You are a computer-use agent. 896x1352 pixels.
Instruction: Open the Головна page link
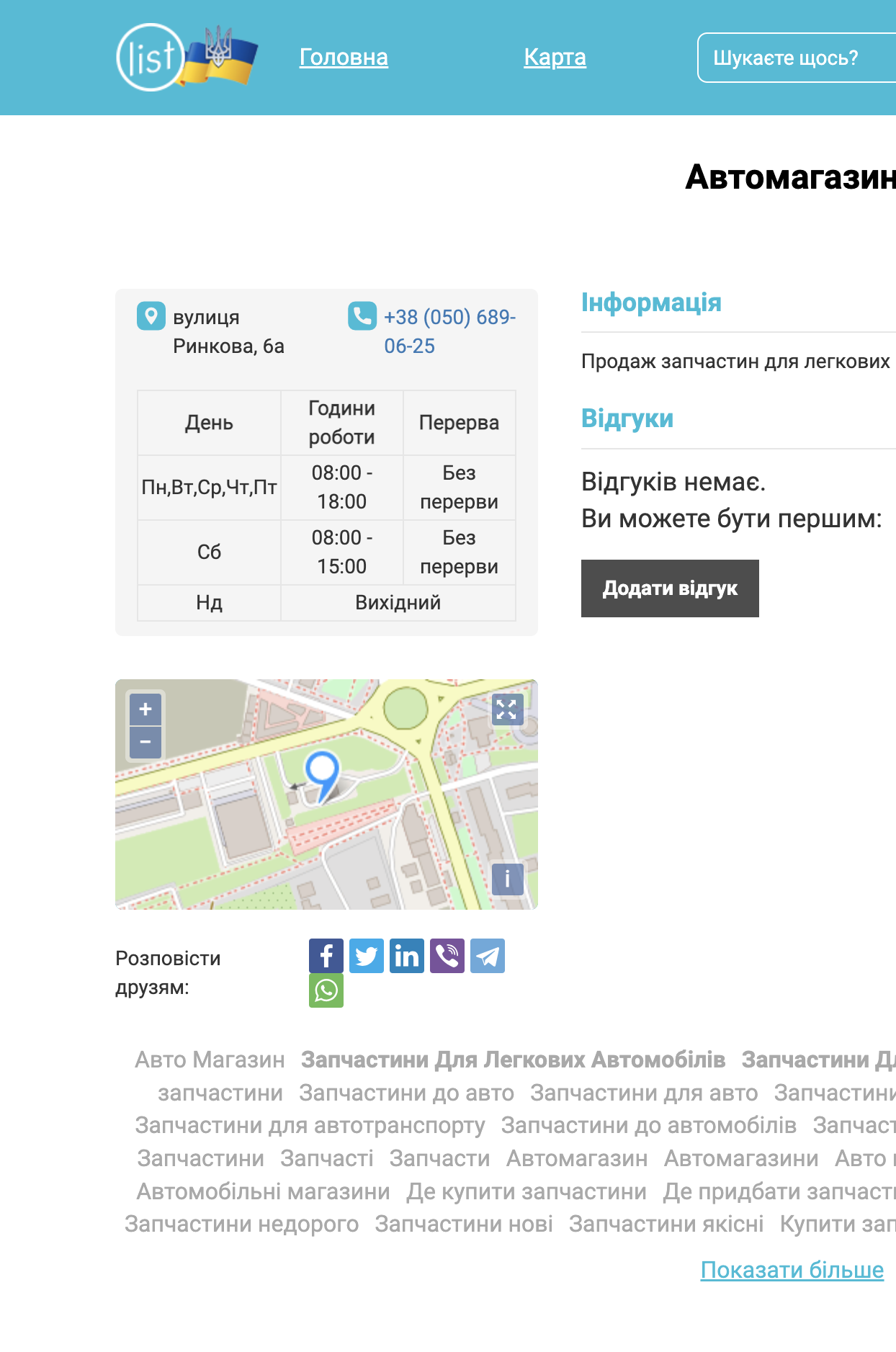coord(344,57)
